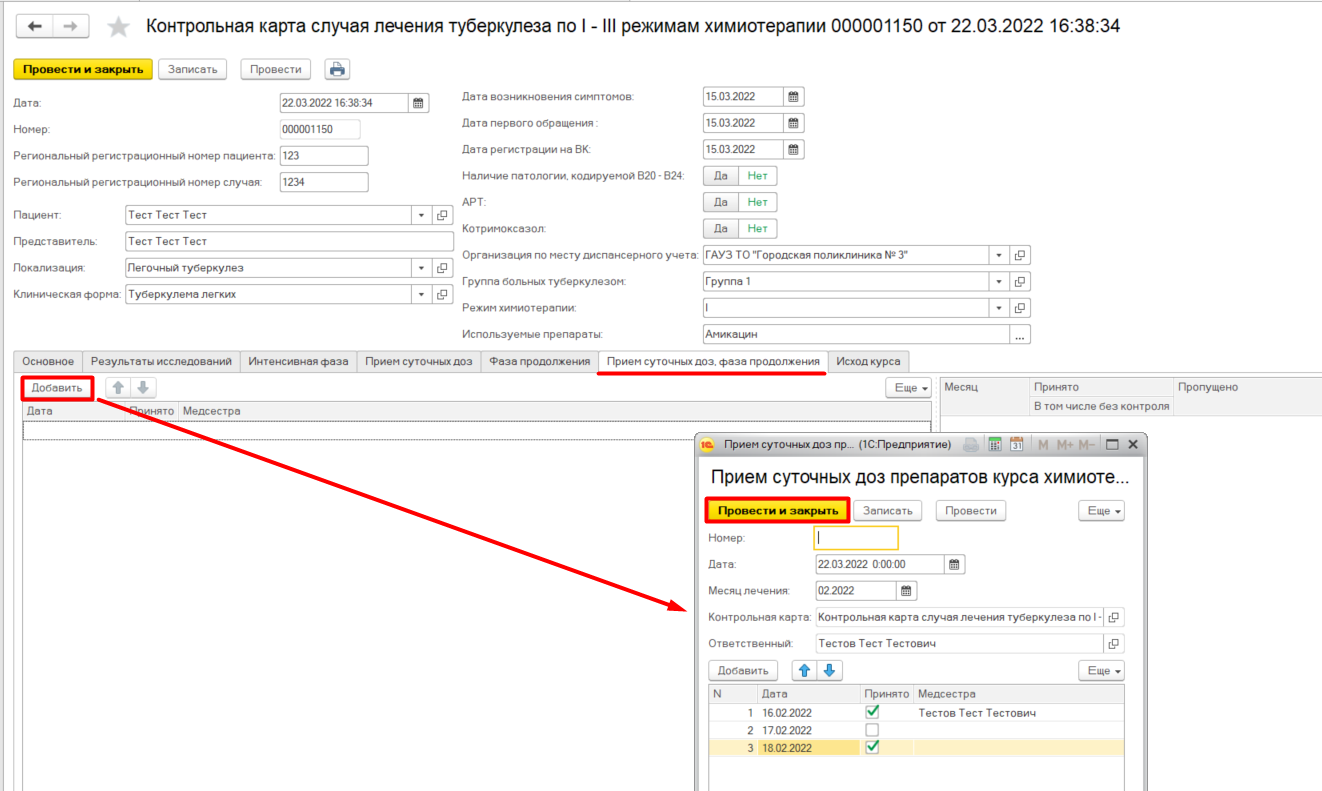Mark document as favorite with star icon
The width and height of the screenshot is (1322, 791).
tap(119, 27)
